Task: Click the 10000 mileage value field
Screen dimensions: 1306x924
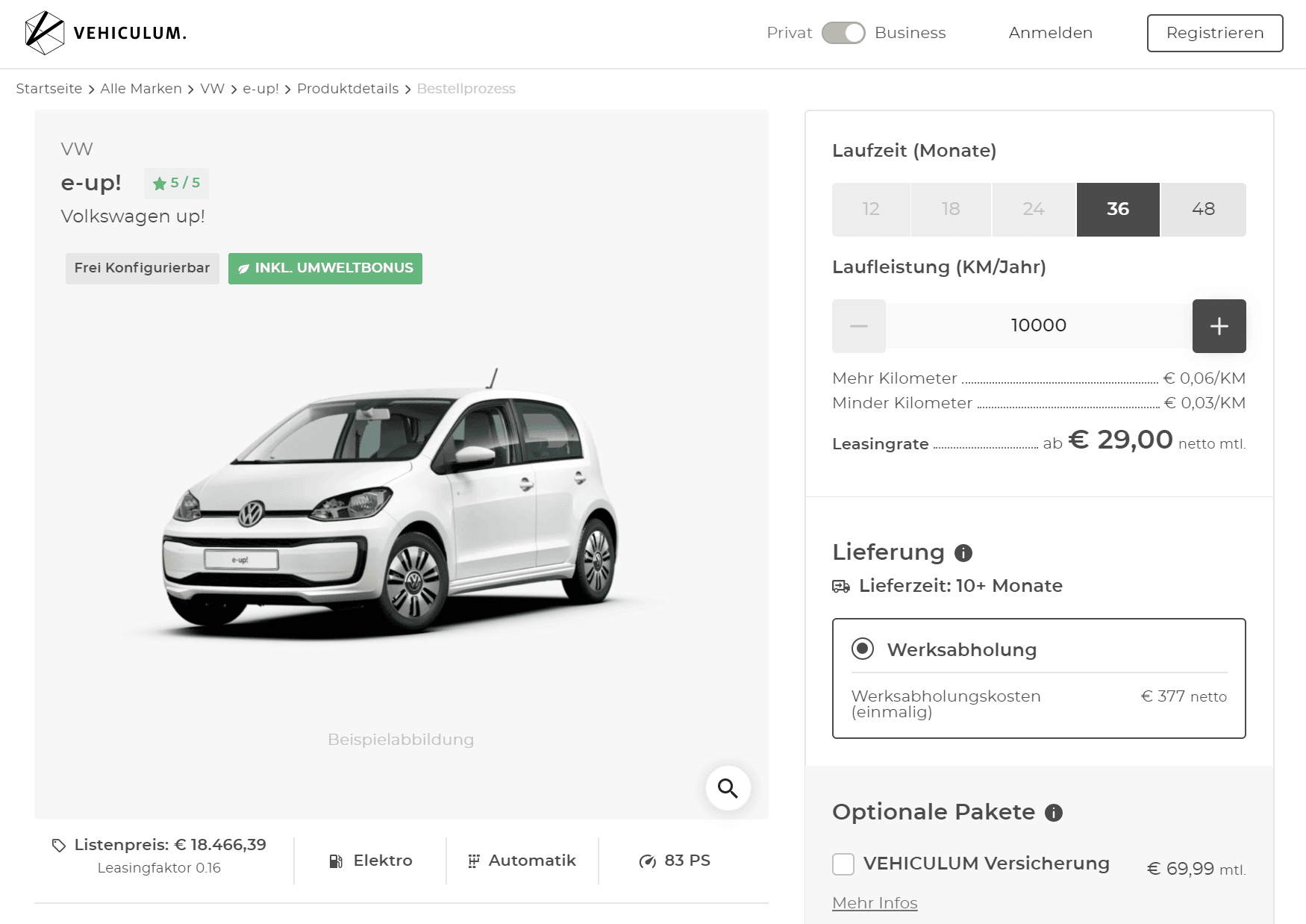Action: (1039, 326)
